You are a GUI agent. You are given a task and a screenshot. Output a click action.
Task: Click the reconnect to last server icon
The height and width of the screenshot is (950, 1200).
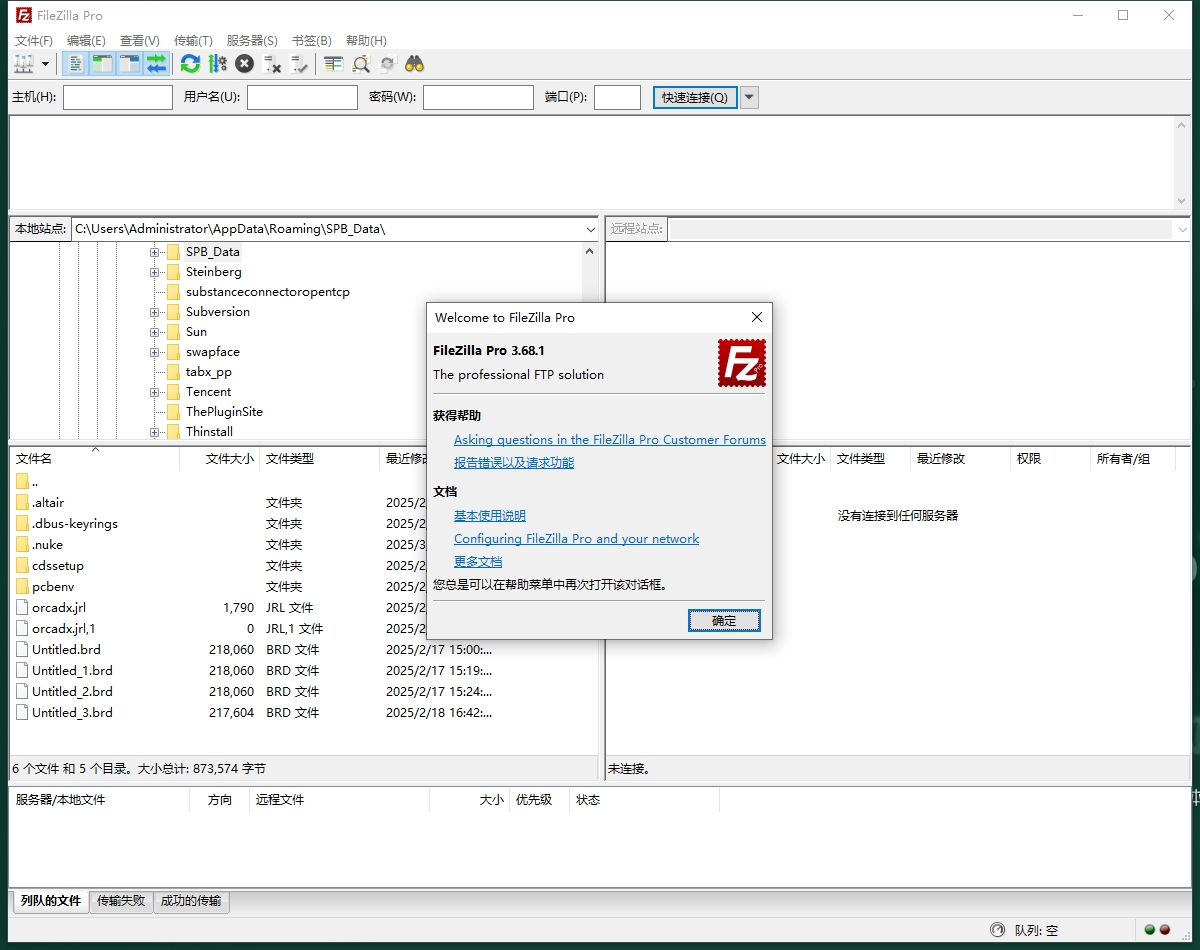[298, 64]
